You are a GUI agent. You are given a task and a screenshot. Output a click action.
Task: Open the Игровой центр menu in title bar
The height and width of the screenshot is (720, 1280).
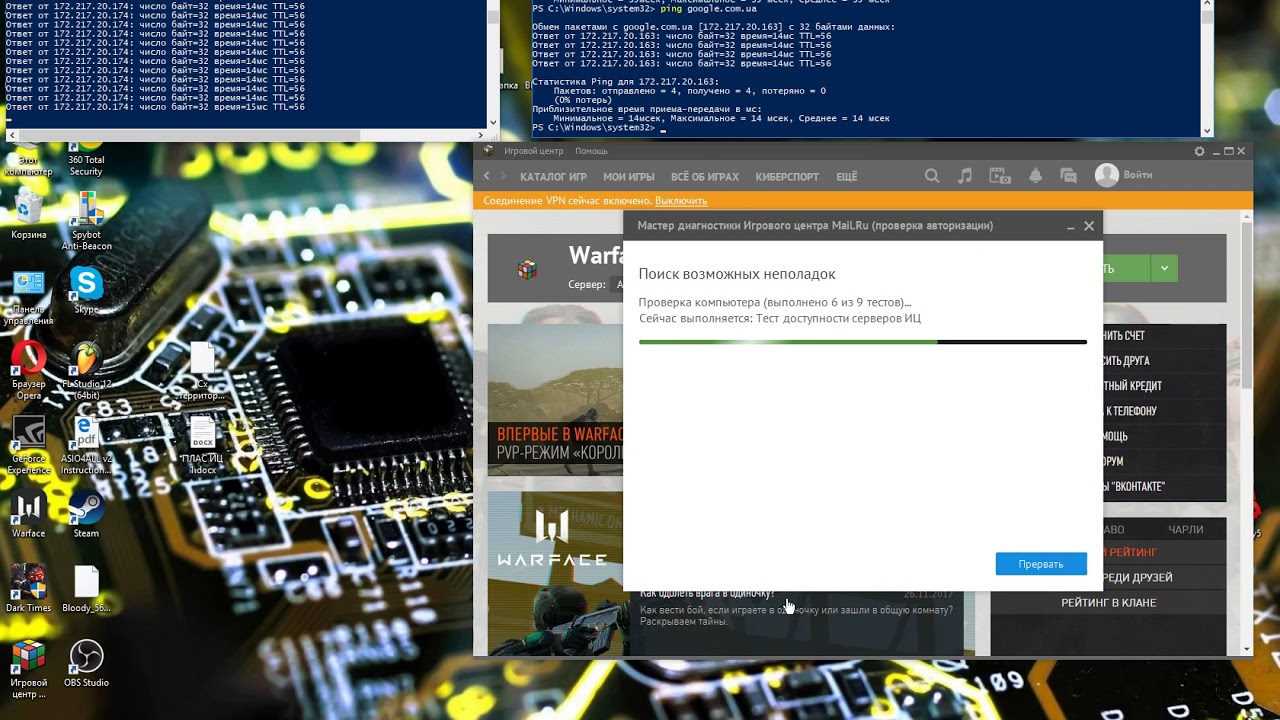534,151
